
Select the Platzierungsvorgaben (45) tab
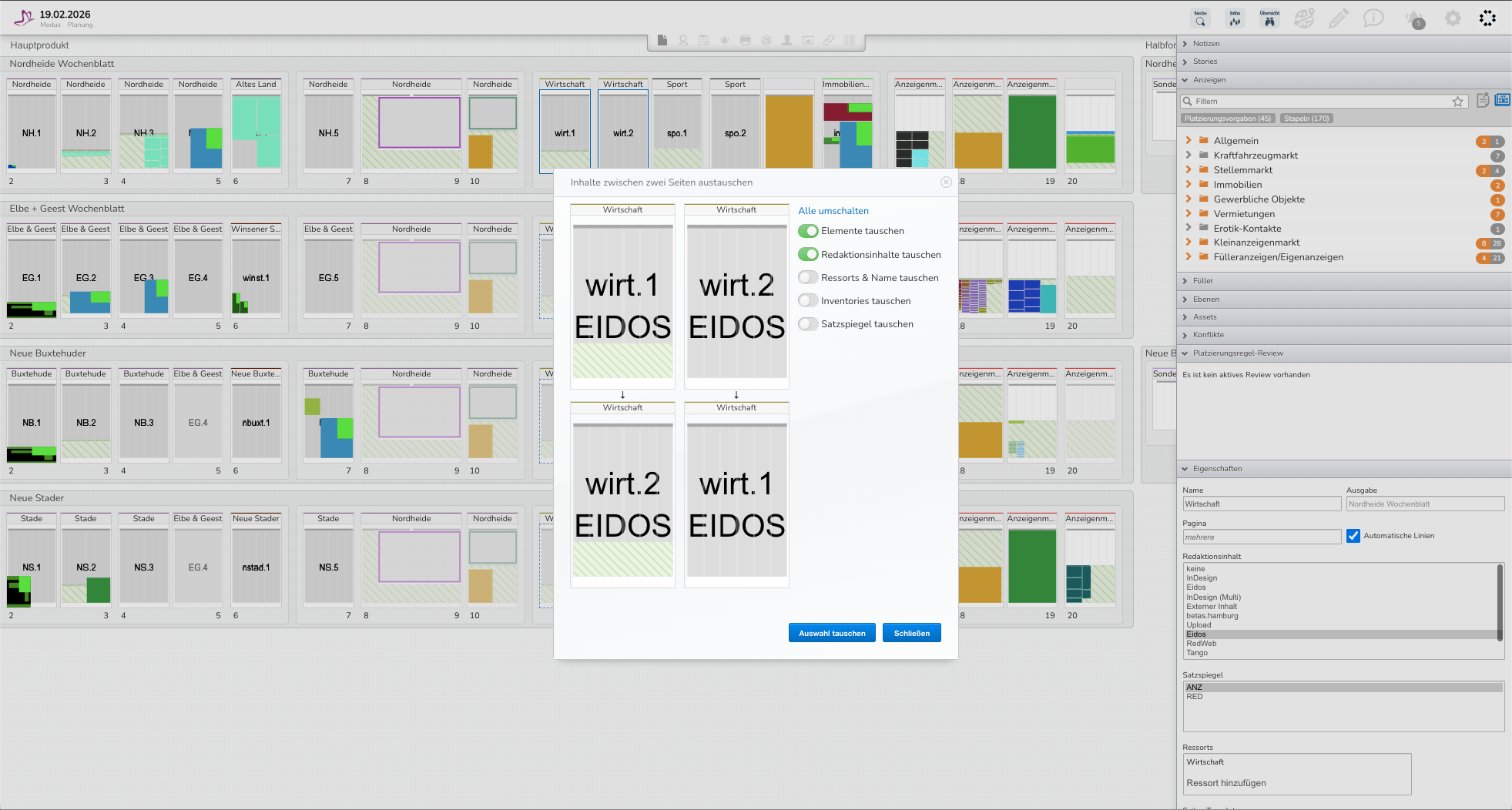pos(1227,119)
